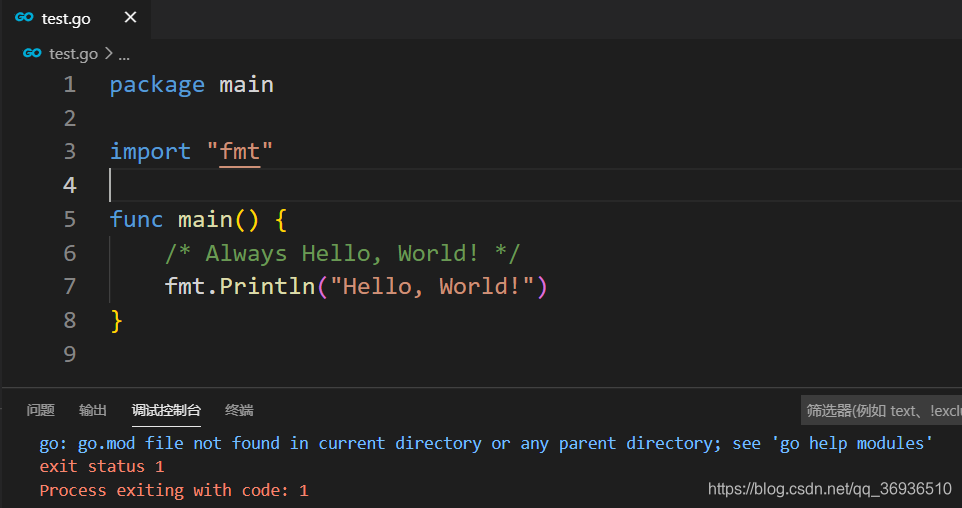Click test.go in the breadcrumb path
Viewport: 962px width, 508px height.
click(x=73, y=54)
